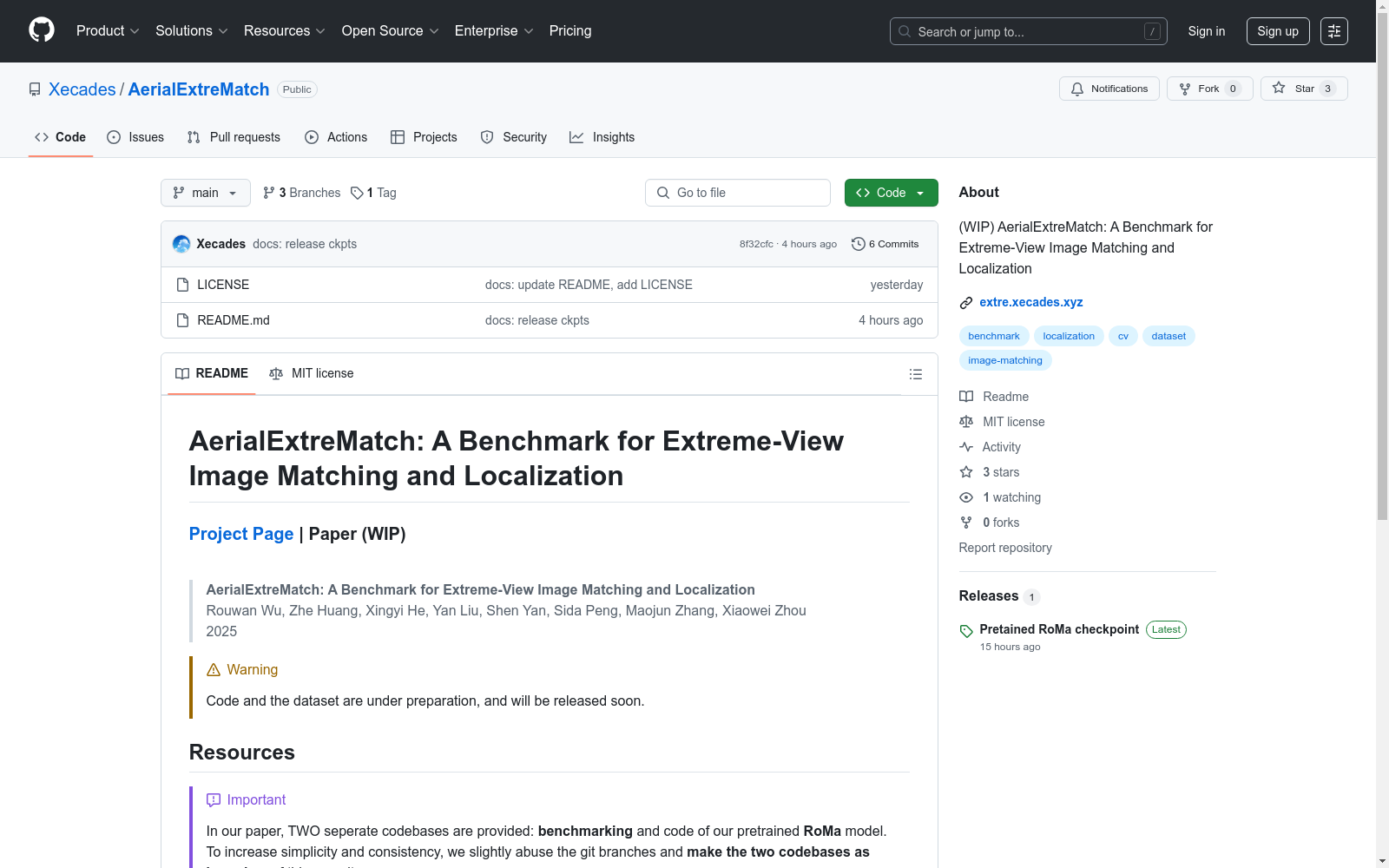Click the pulse icon beside Activity
The image size is (1389, 868).
tap(966, 447)
